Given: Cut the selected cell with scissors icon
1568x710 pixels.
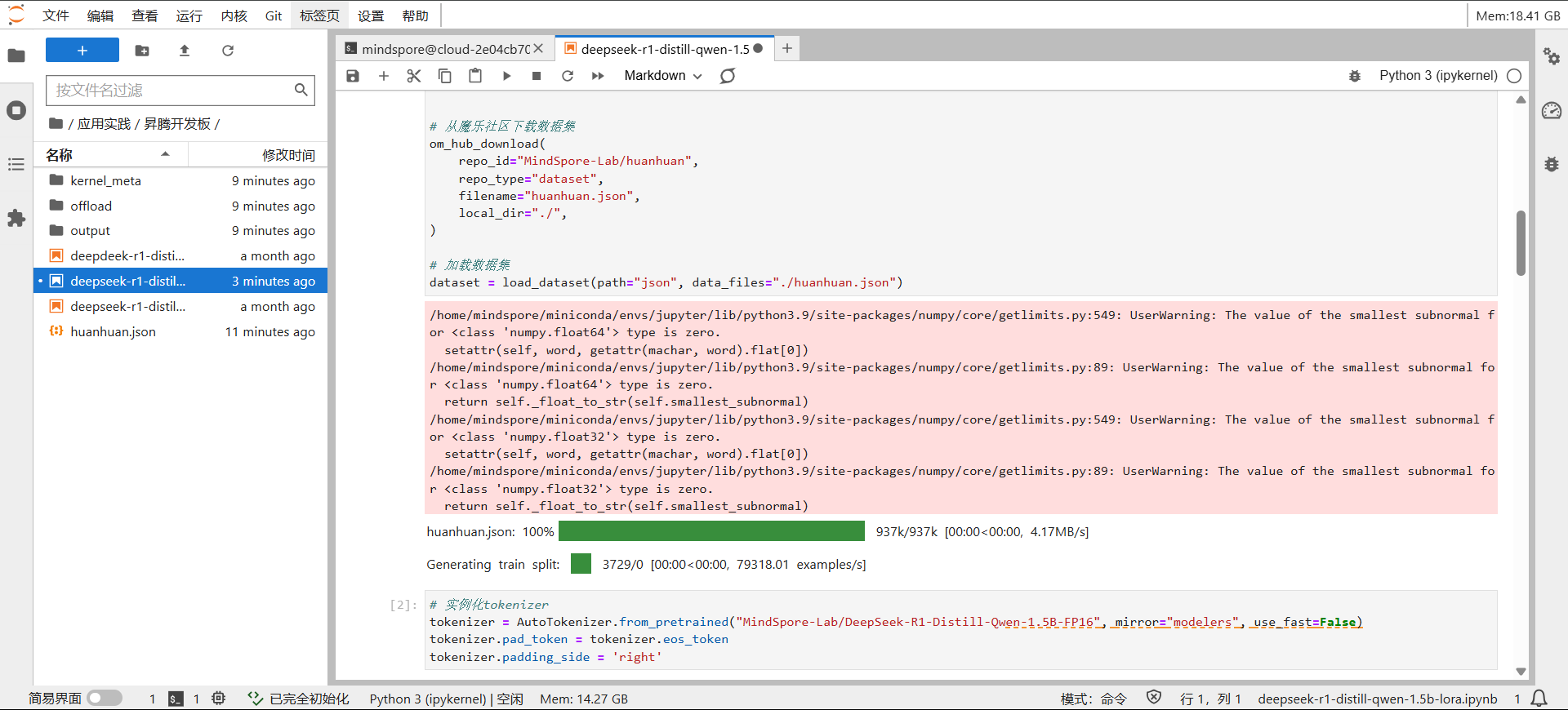Looking at the screenshot, I should click(414, 76).
